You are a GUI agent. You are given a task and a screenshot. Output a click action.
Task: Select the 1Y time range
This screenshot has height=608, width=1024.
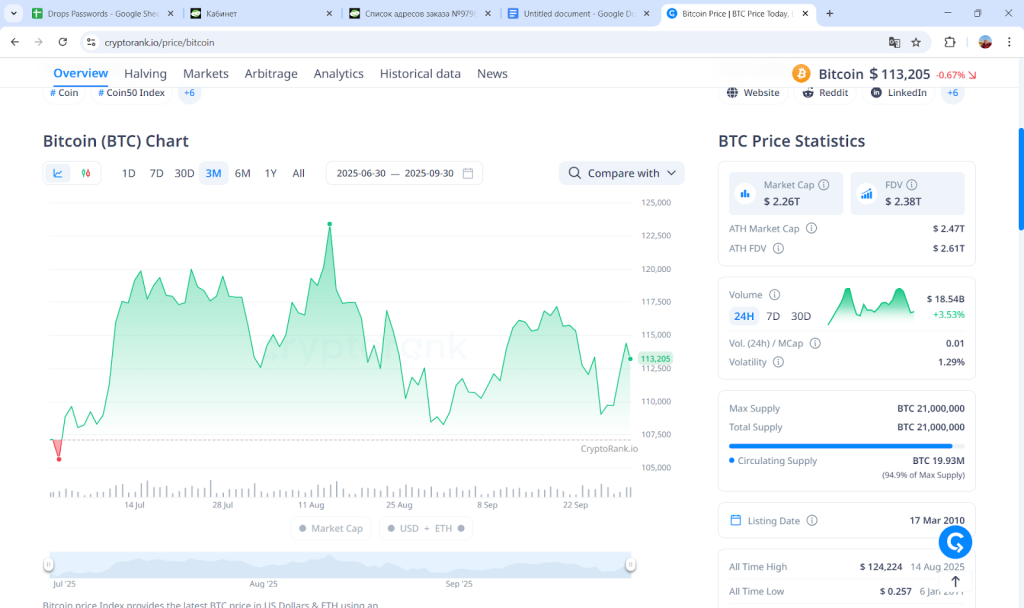270,172
